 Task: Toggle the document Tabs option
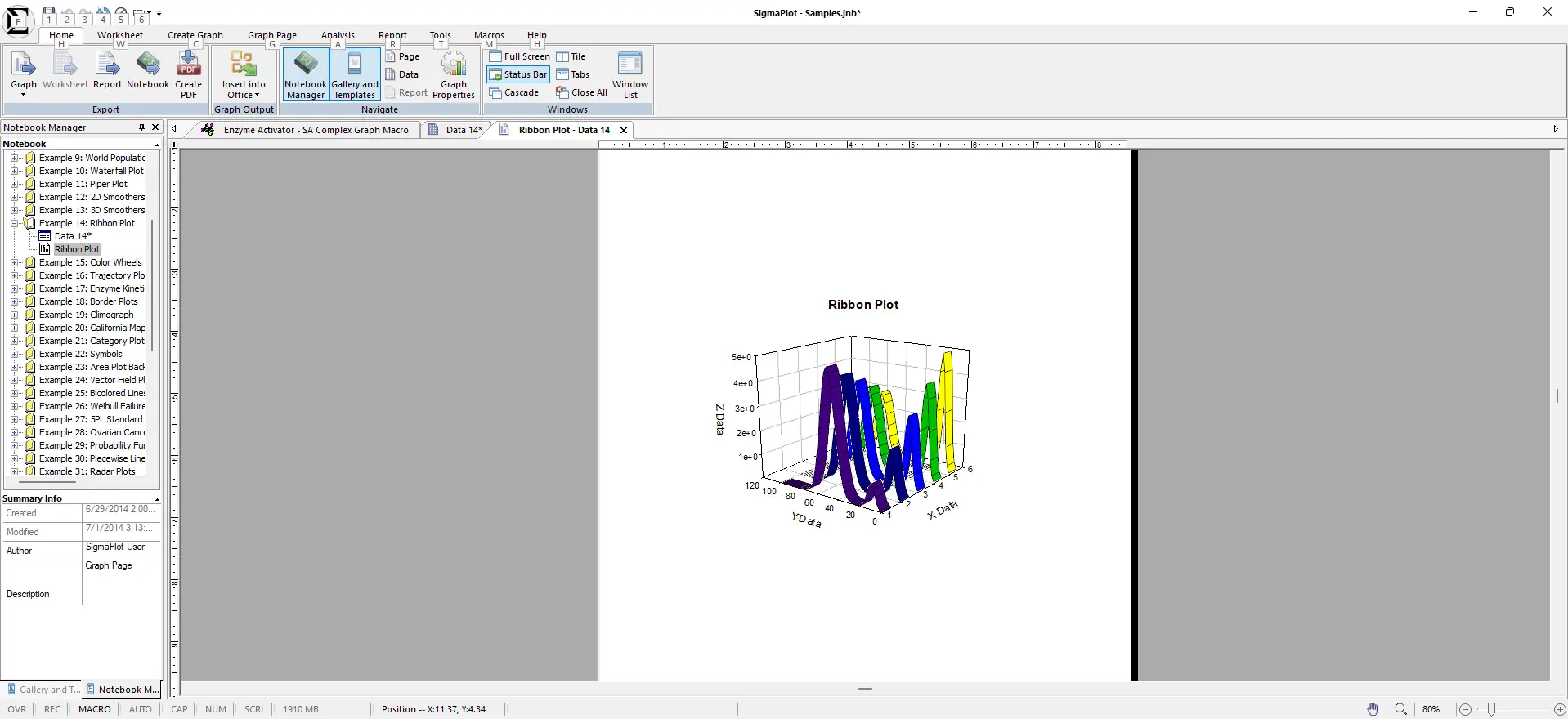[x=573, y=74]
